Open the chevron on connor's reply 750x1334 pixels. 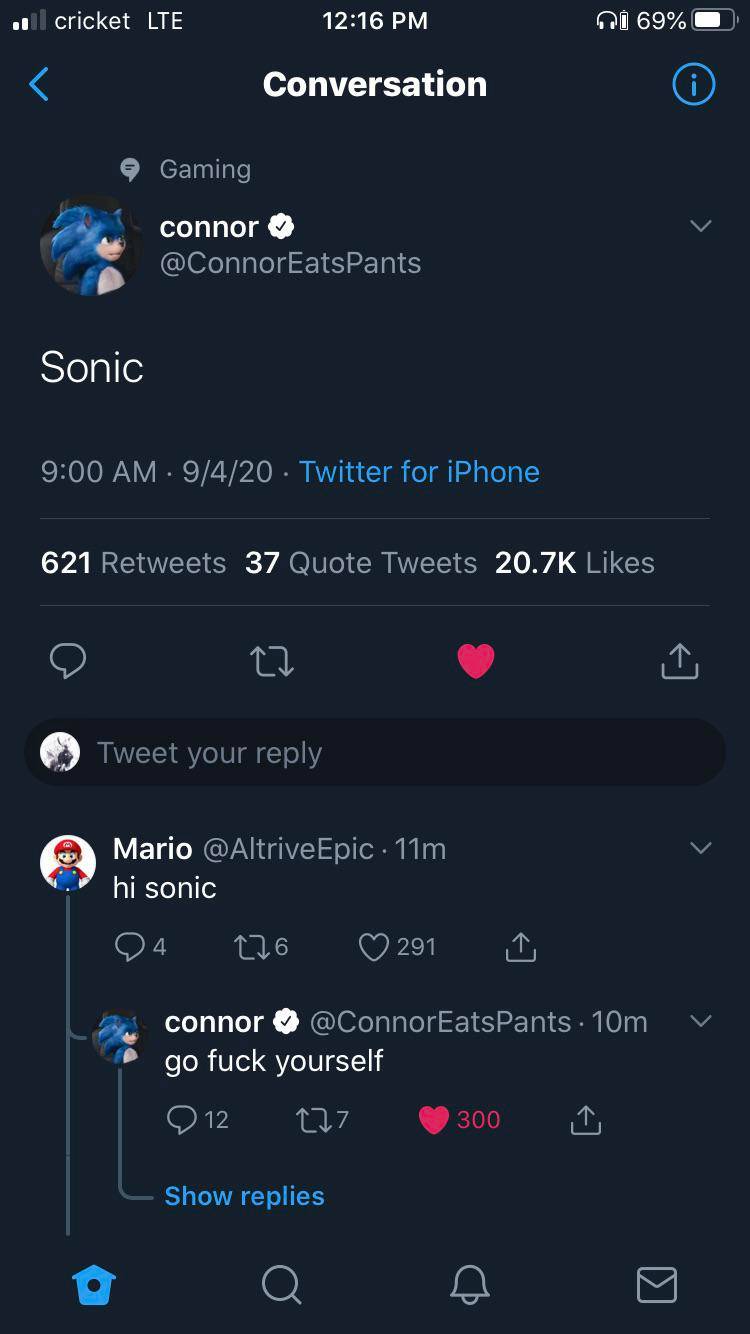click(x=700, y=1021)
